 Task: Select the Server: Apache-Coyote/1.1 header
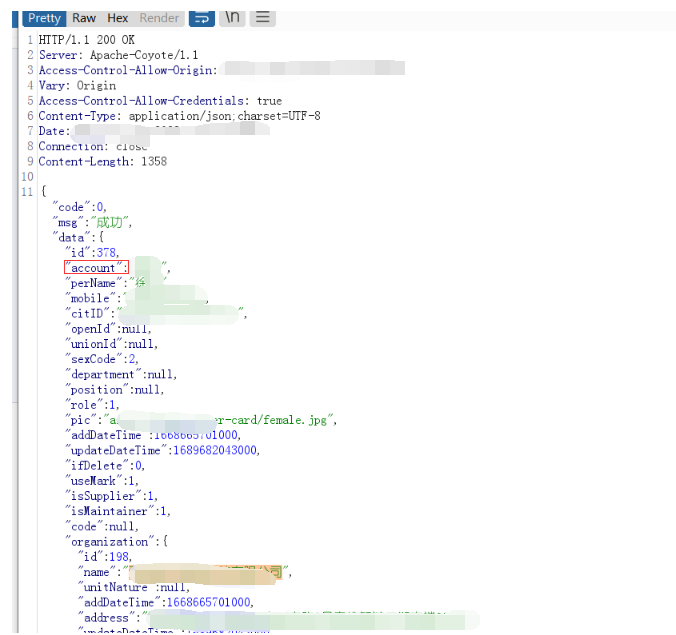pyautogui.click(x=119, y=55)
